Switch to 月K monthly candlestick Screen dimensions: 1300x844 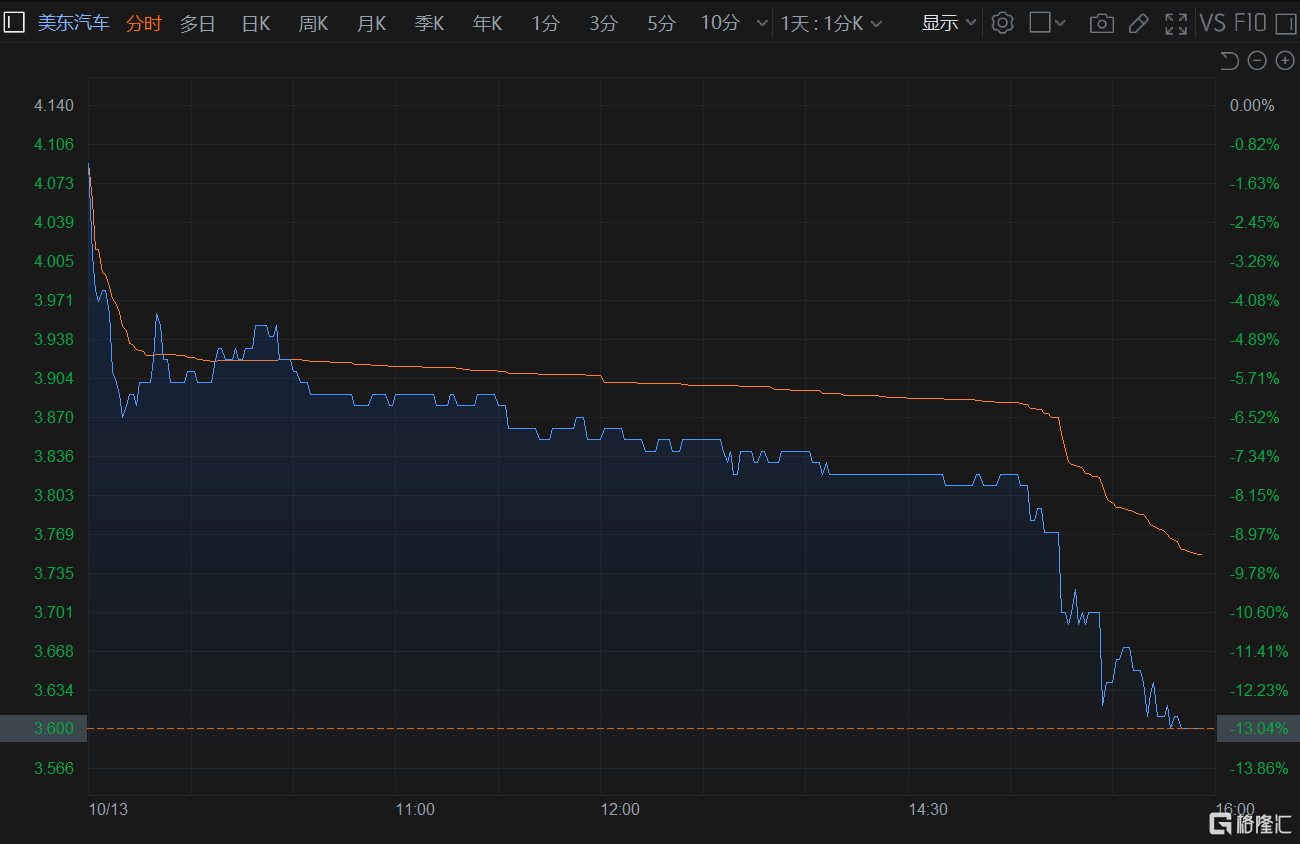[x=371, y=23]
